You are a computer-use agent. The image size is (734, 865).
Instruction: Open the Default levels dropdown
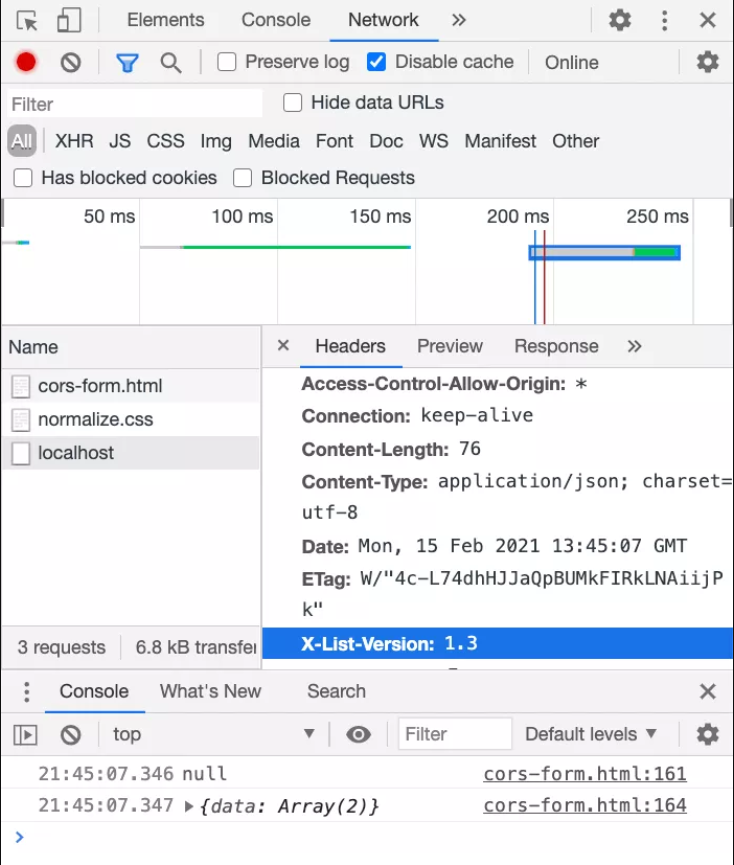[x=590, y=734]
